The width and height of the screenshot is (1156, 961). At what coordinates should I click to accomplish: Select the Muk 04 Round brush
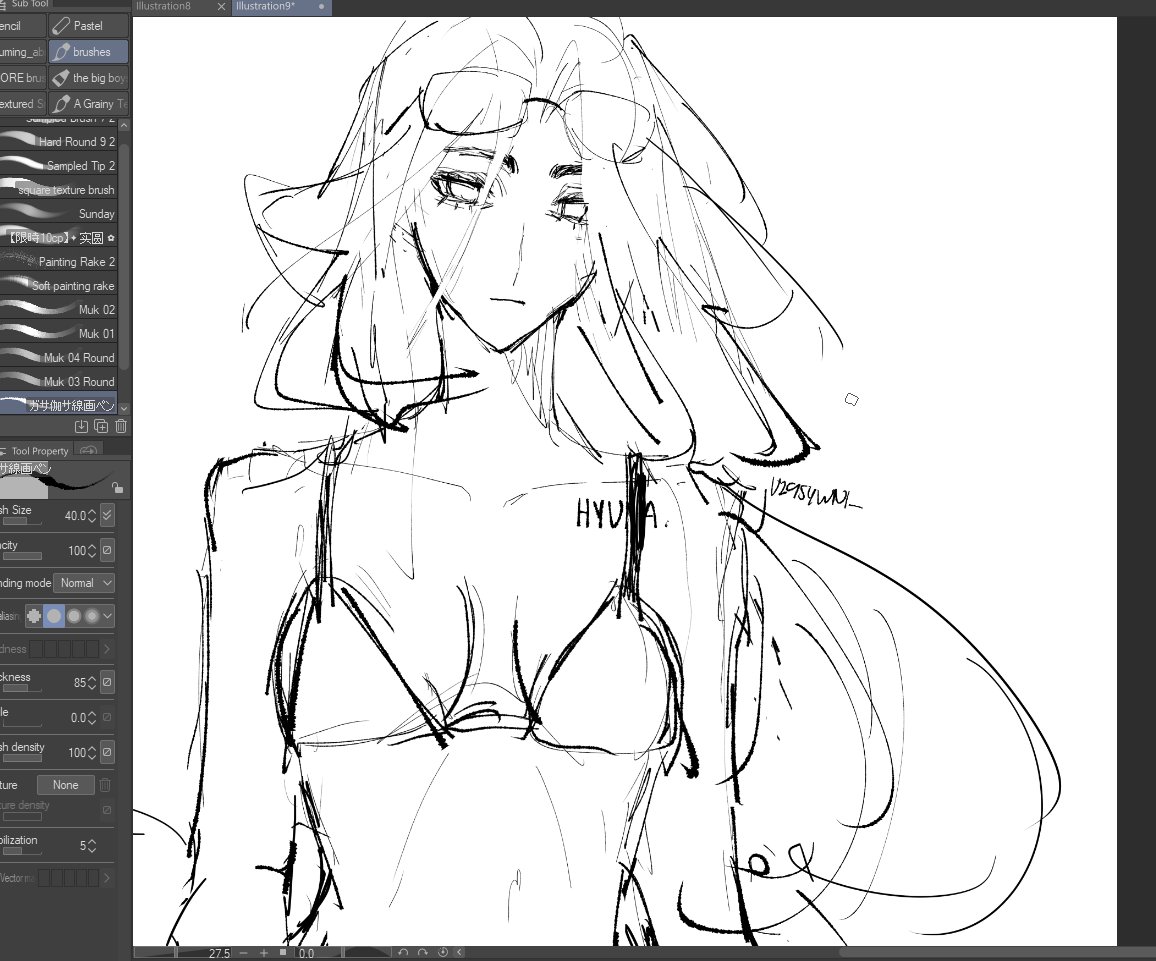point(58,357)
